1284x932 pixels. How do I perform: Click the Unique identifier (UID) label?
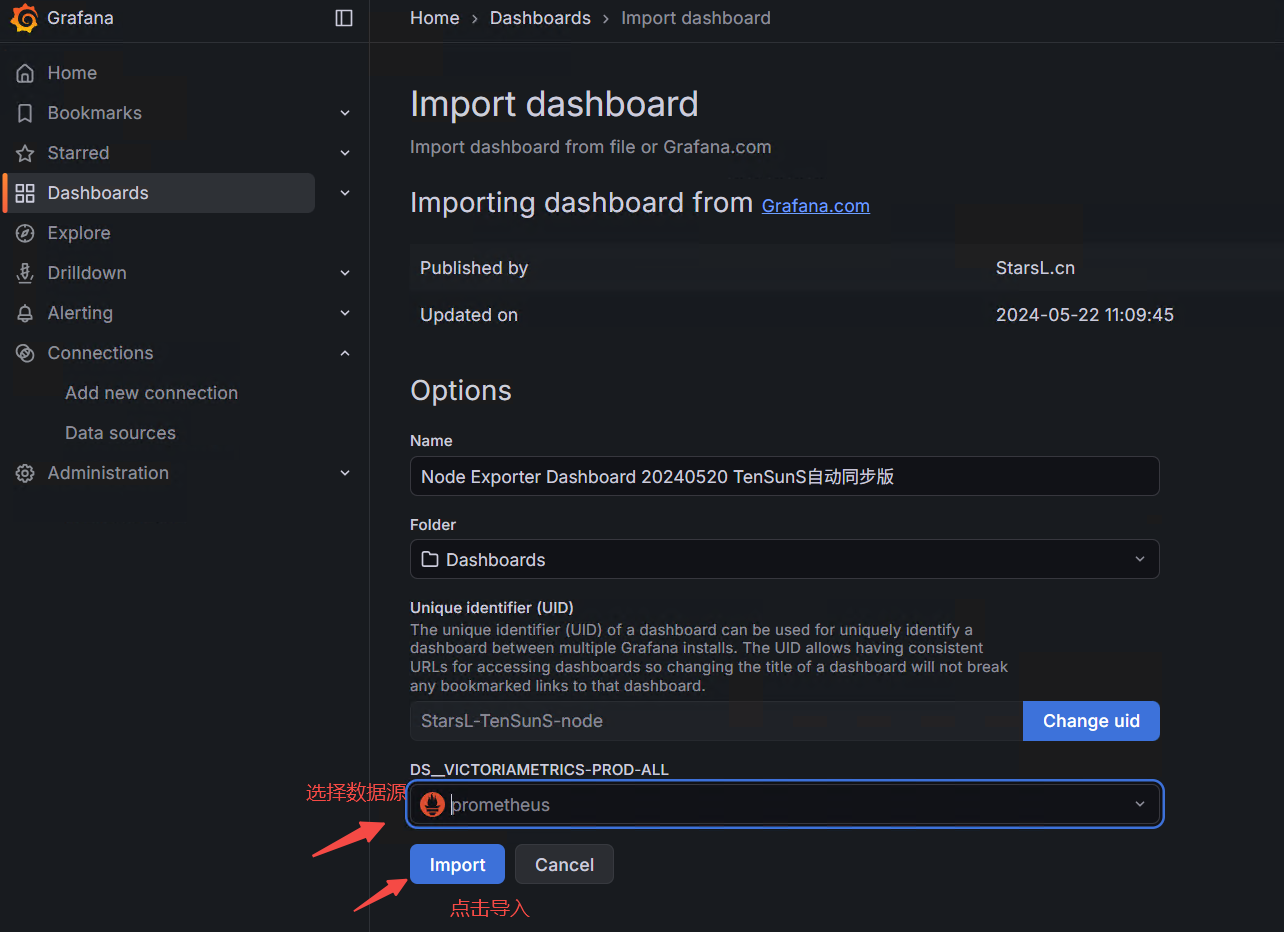pyautogui.click(x=492, y=607)
